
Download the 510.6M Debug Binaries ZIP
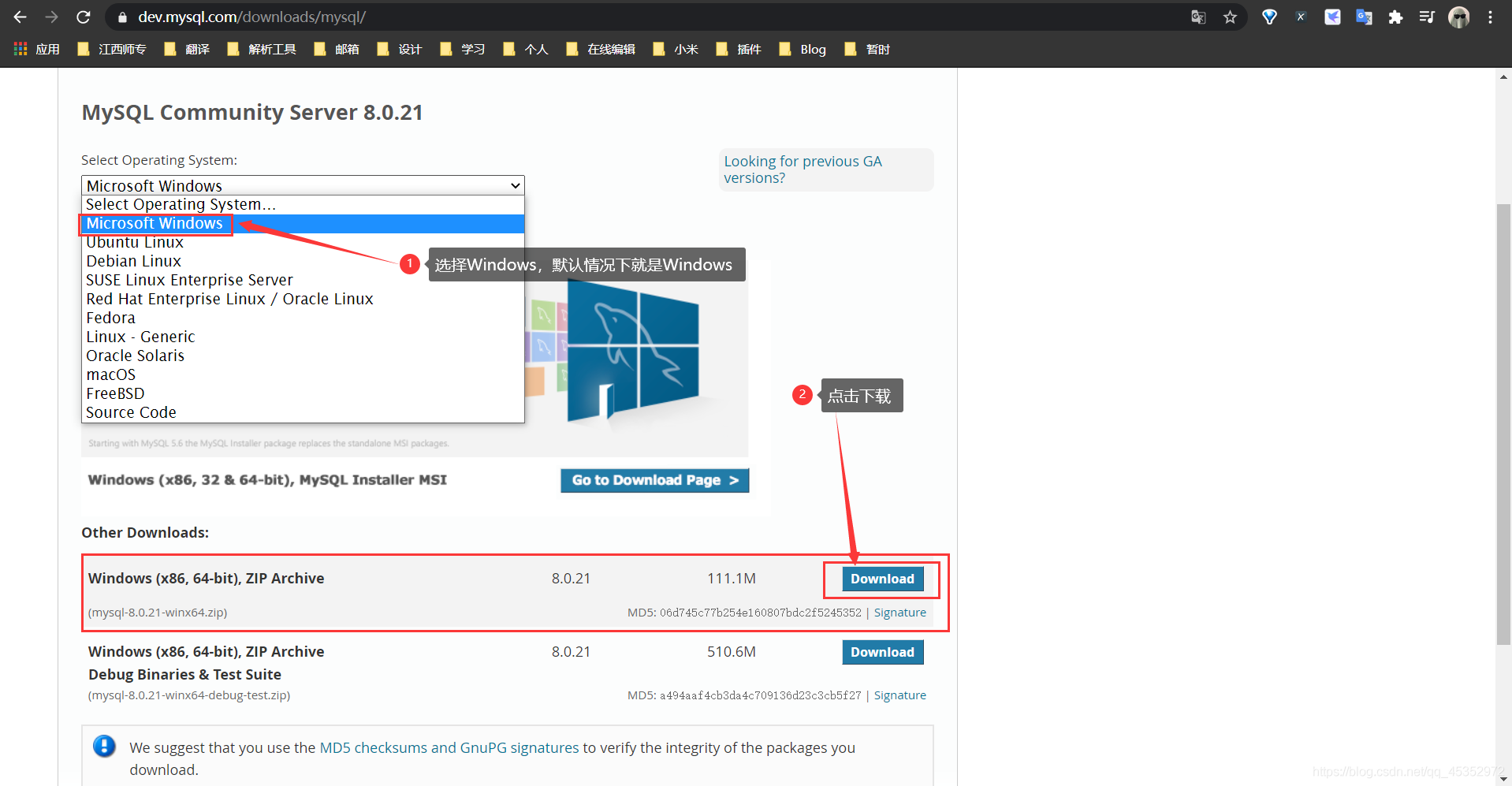(882, 652)
